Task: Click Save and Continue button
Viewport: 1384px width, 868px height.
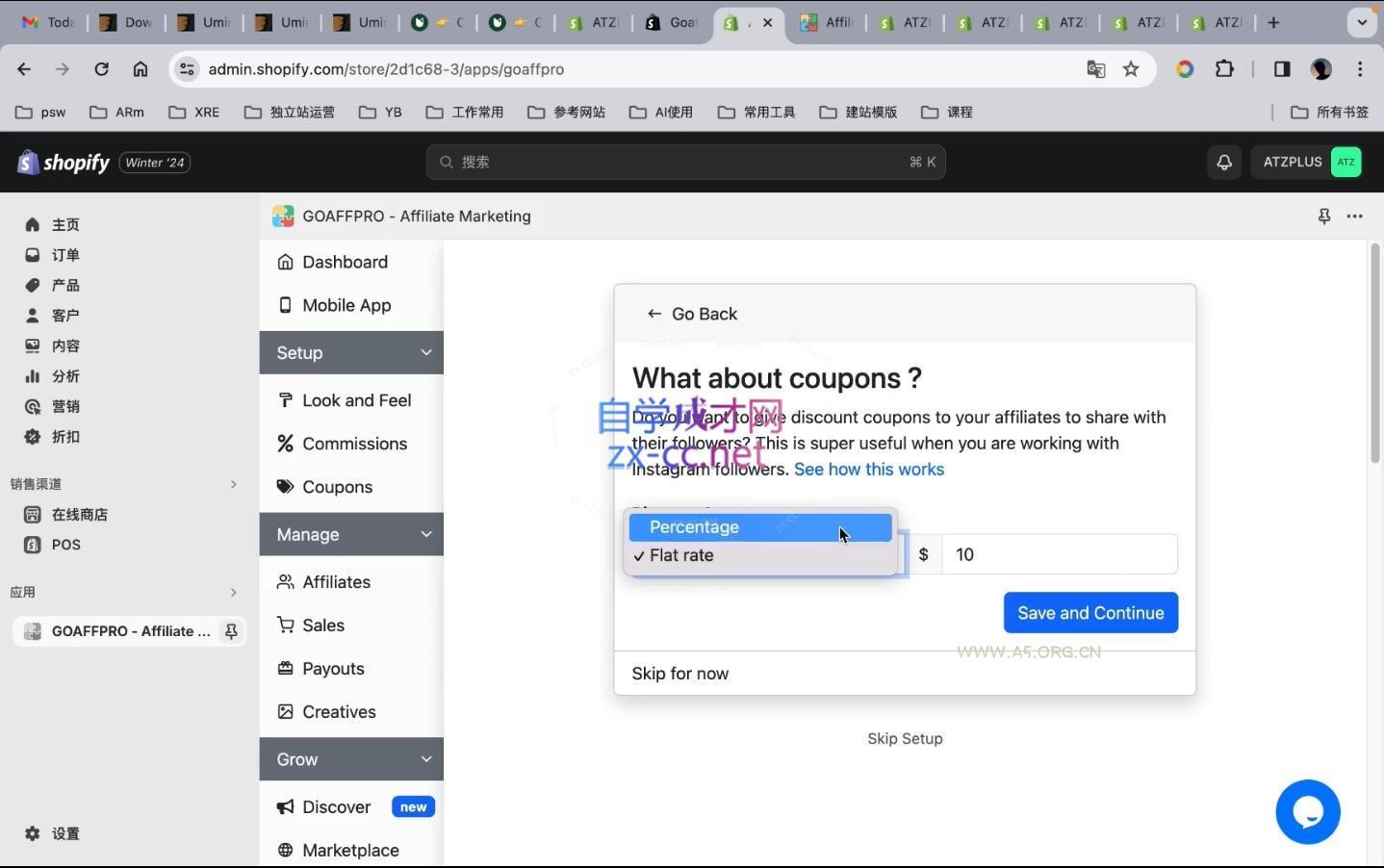Action: pos(1089,613)
